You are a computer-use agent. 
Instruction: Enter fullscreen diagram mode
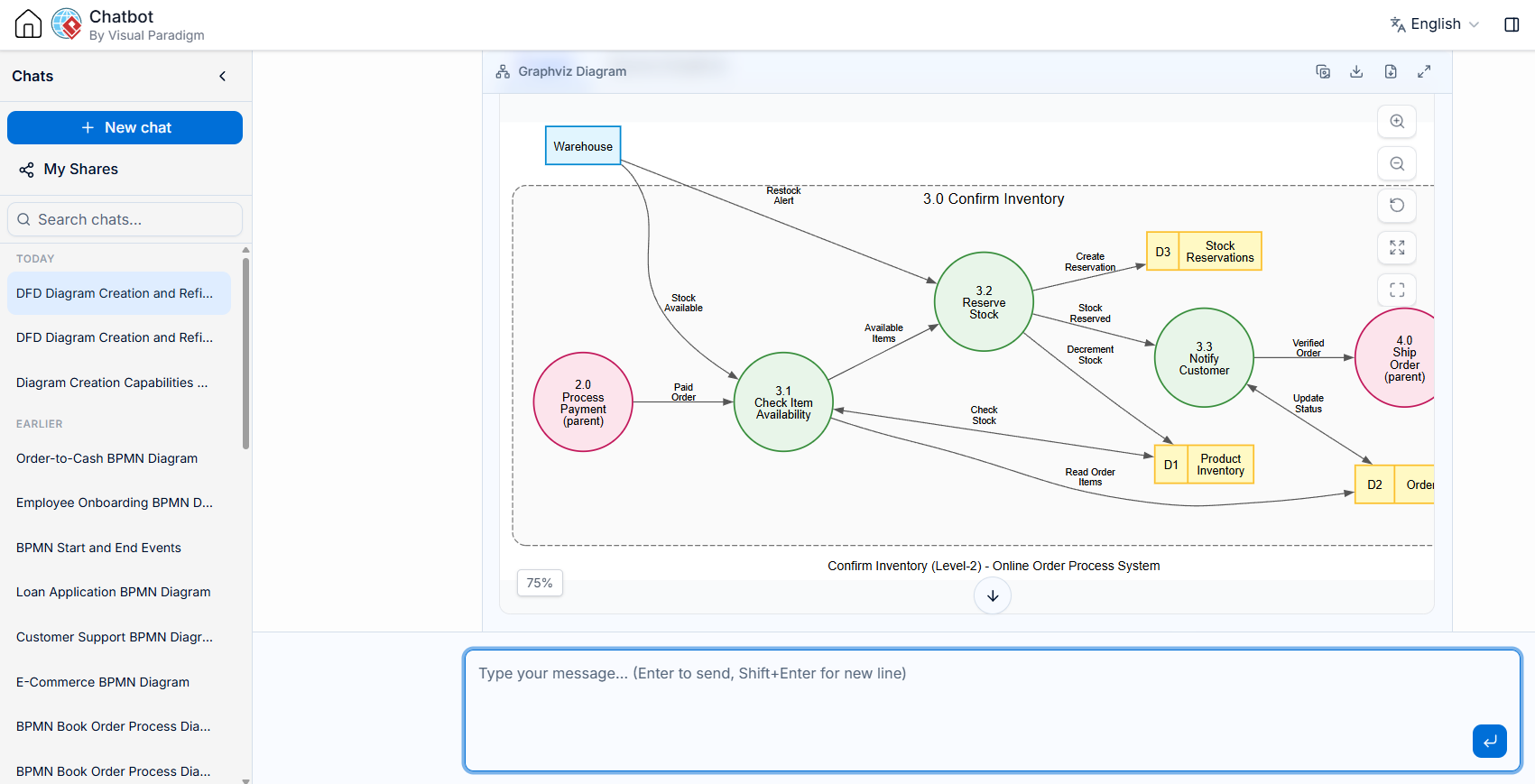[x=1397, y=290]
